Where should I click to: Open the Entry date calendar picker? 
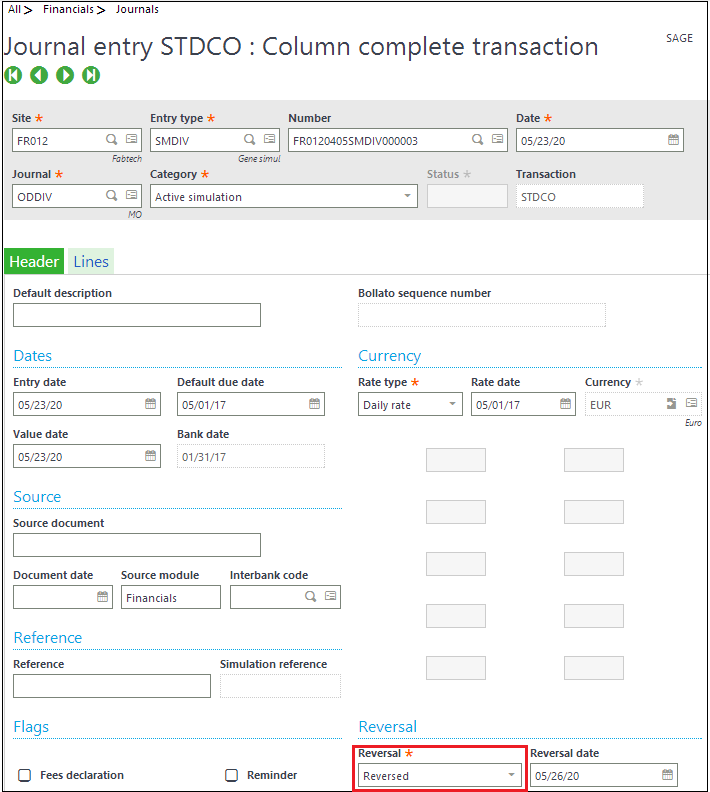point(150,404)
